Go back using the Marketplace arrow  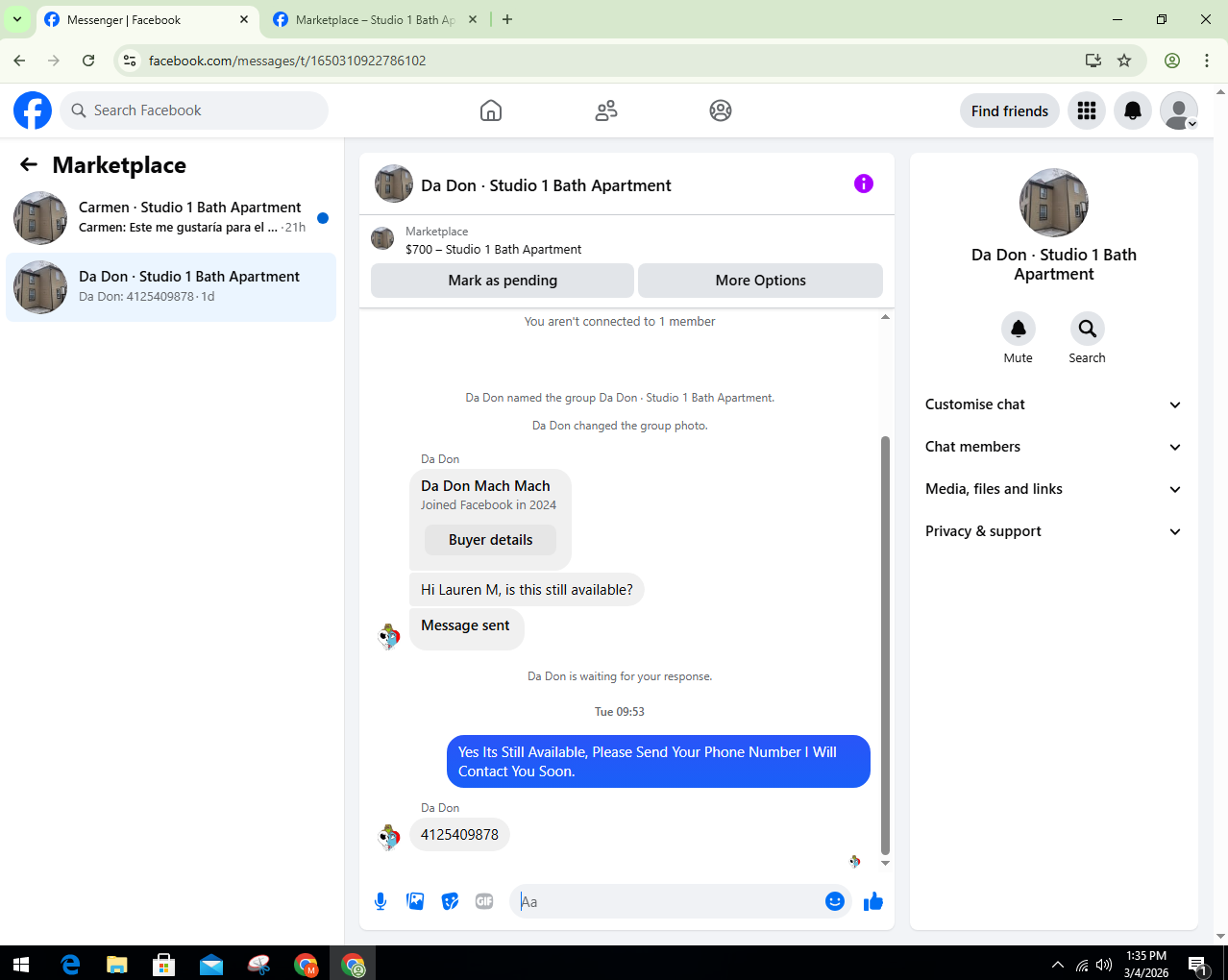tap(29, 164)
